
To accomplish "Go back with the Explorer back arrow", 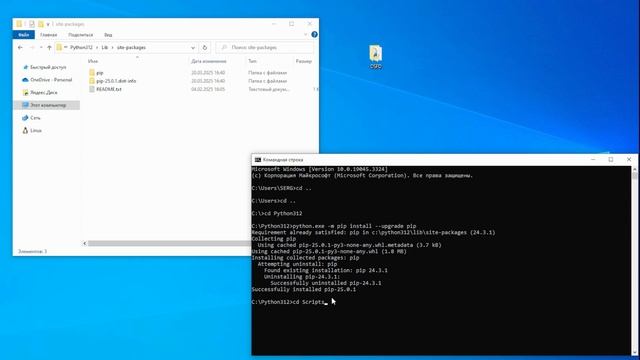I will [20, 48].
